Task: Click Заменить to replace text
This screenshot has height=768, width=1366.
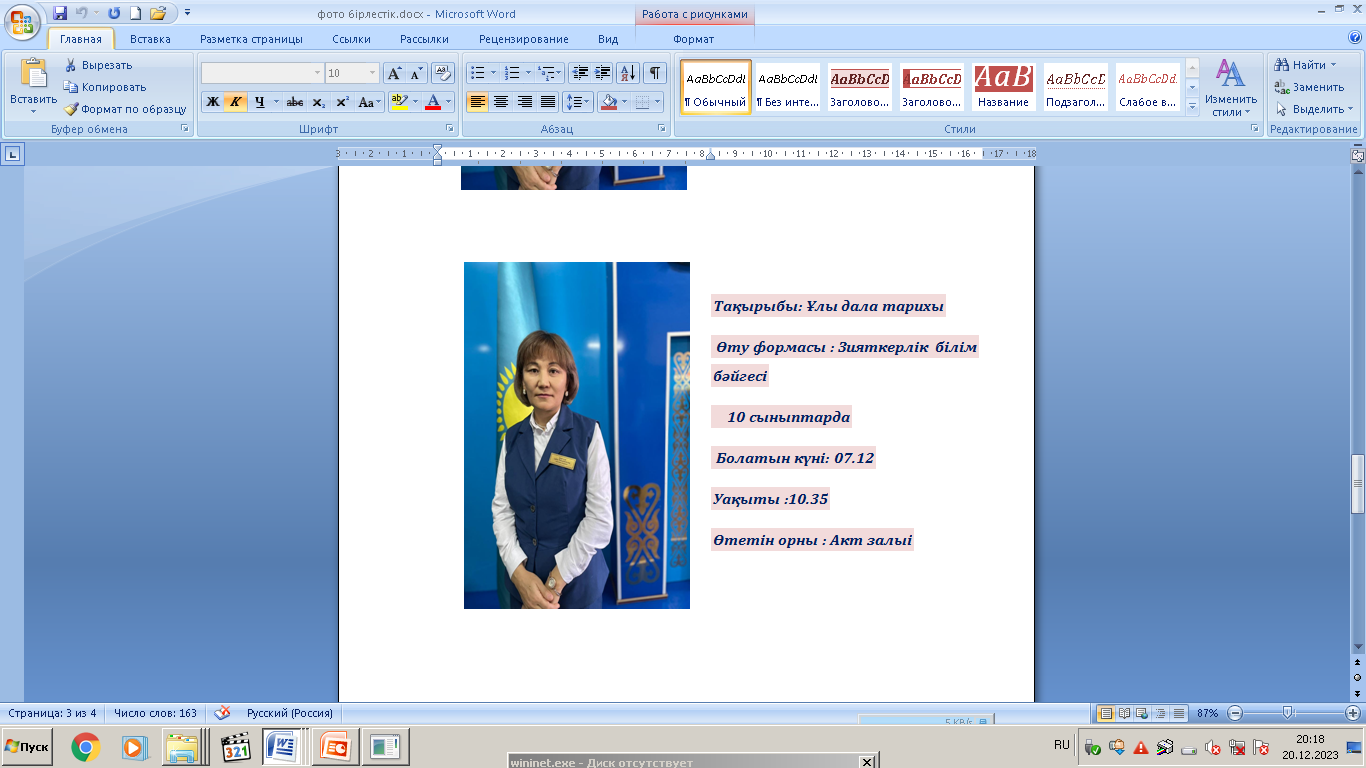Action: pos(1309,87)
